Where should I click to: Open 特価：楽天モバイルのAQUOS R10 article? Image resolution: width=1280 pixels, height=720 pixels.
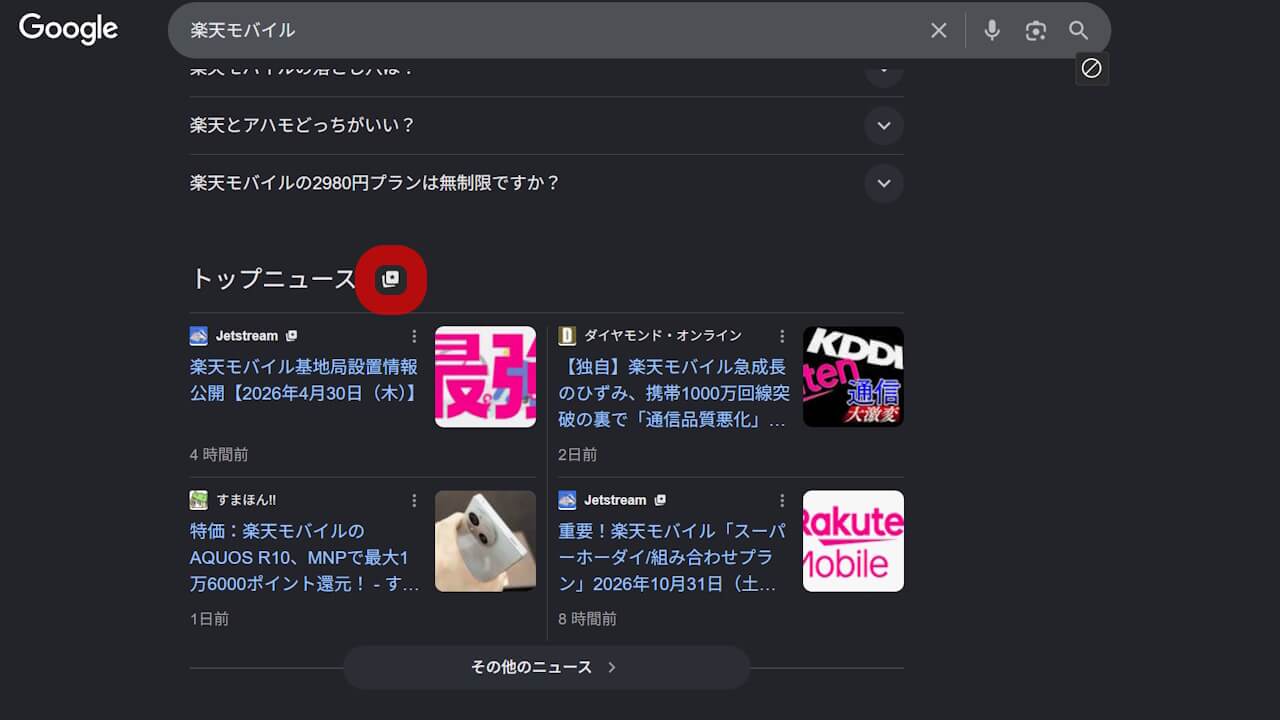click(305, 557)
